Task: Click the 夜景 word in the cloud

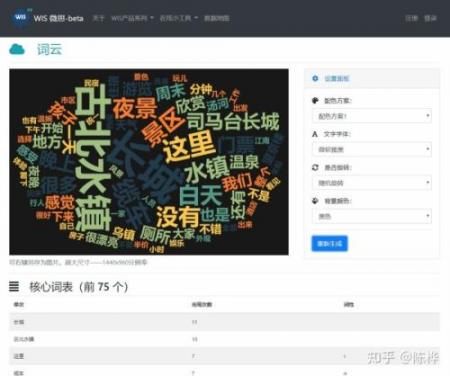Action: point(135,108)
